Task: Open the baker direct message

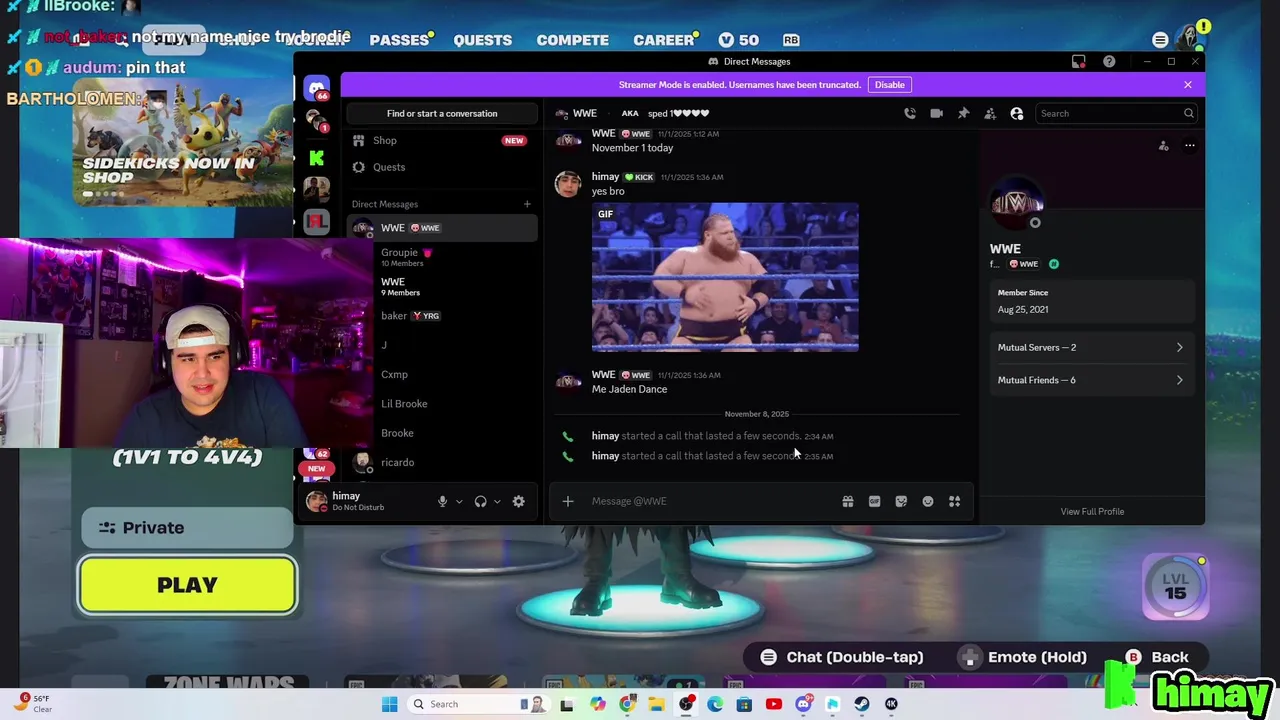Action: point(441,316)
